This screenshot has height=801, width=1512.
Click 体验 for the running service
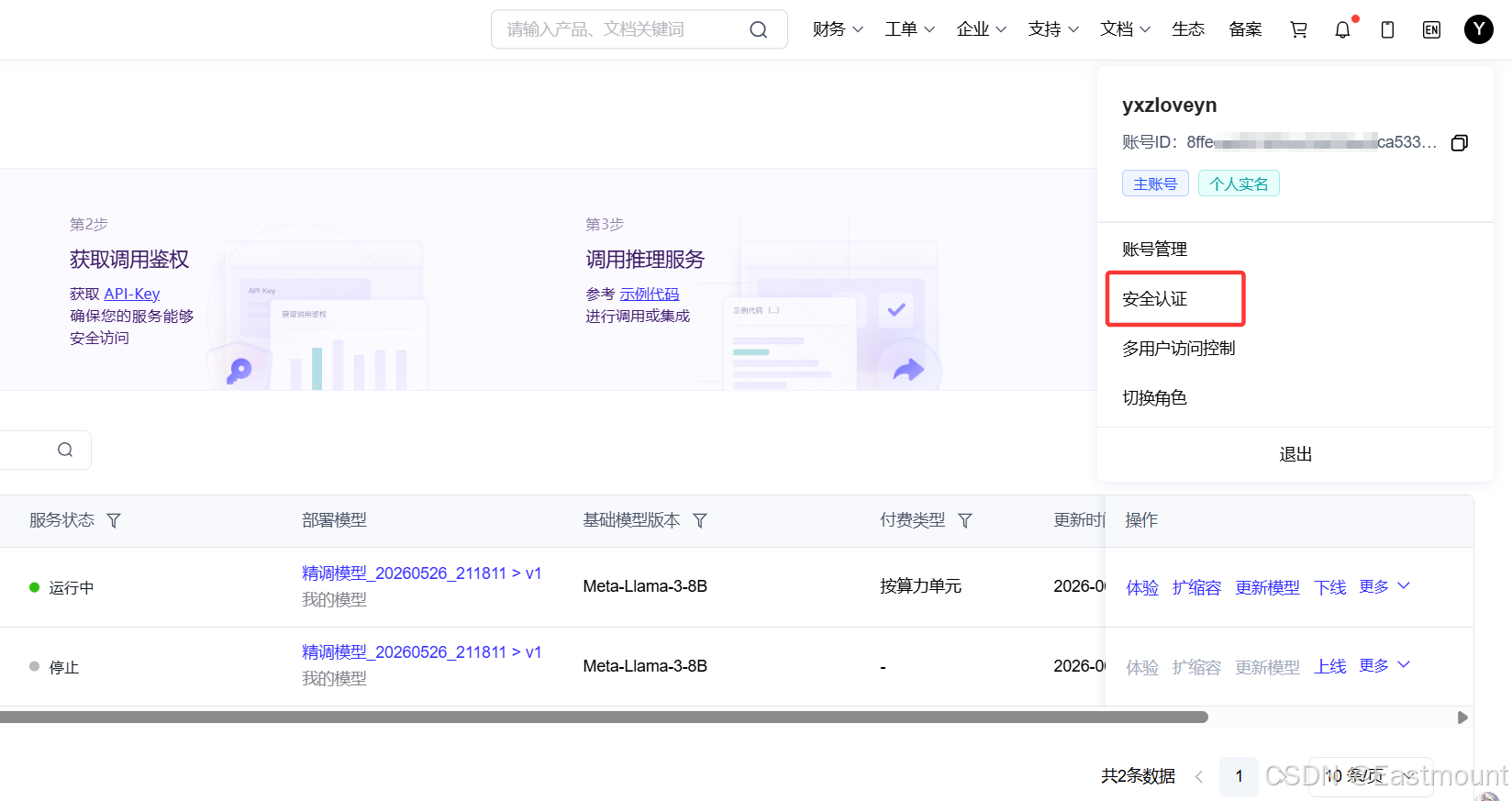[x=1142, y=587]
